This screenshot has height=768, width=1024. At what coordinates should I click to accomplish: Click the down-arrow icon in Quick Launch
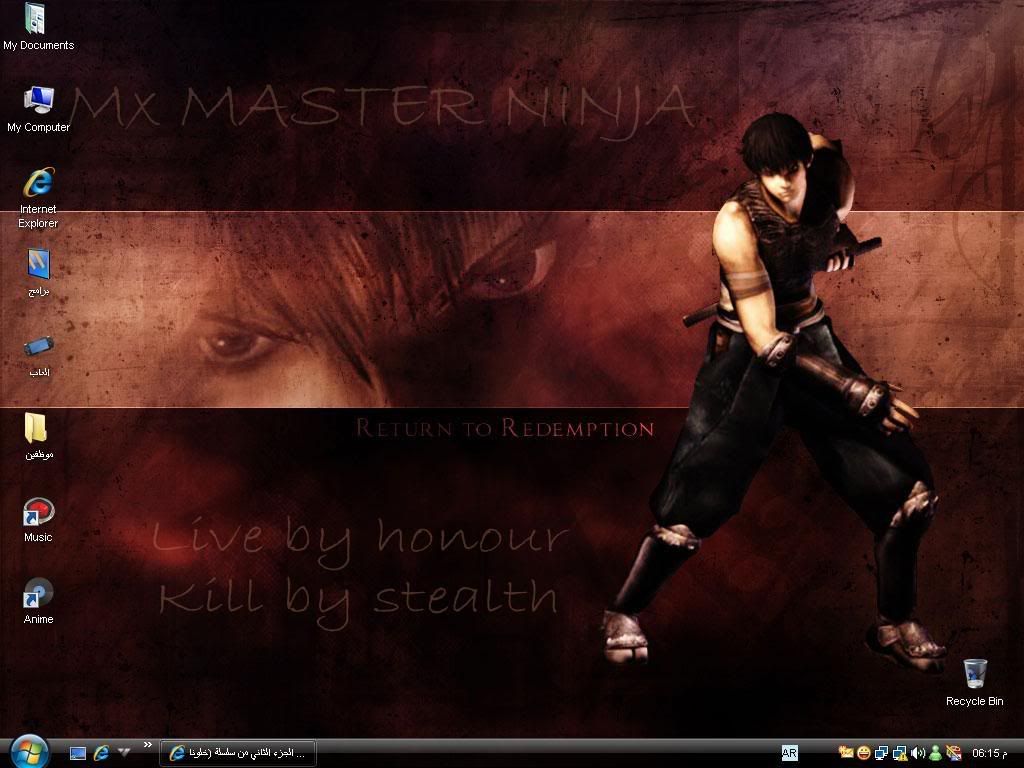point(123,753)
